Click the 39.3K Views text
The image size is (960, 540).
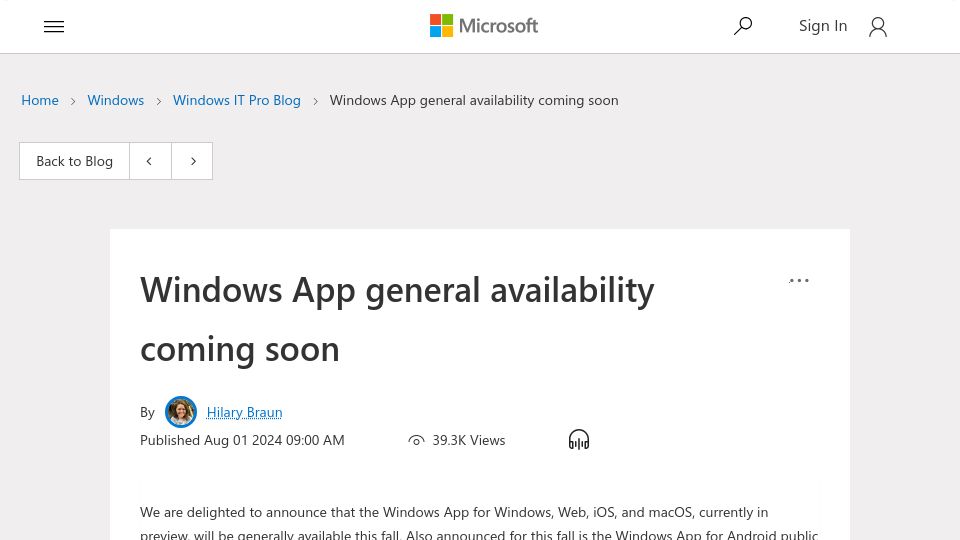pos(468,440)
